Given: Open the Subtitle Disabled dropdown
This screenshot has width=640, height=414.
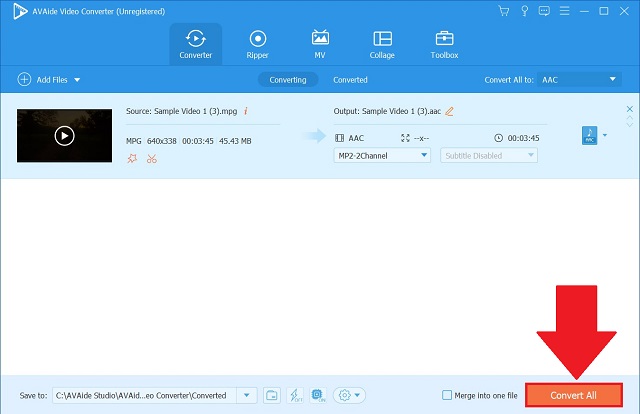Looking at the screenshot, I should click(x=489, y=156).
